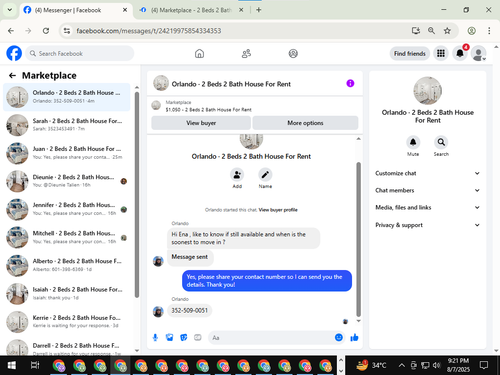Screen dimensions: 500x375
Task: Switch to the Marketplace 2 Beds browser tab
Action: (191, 10)
